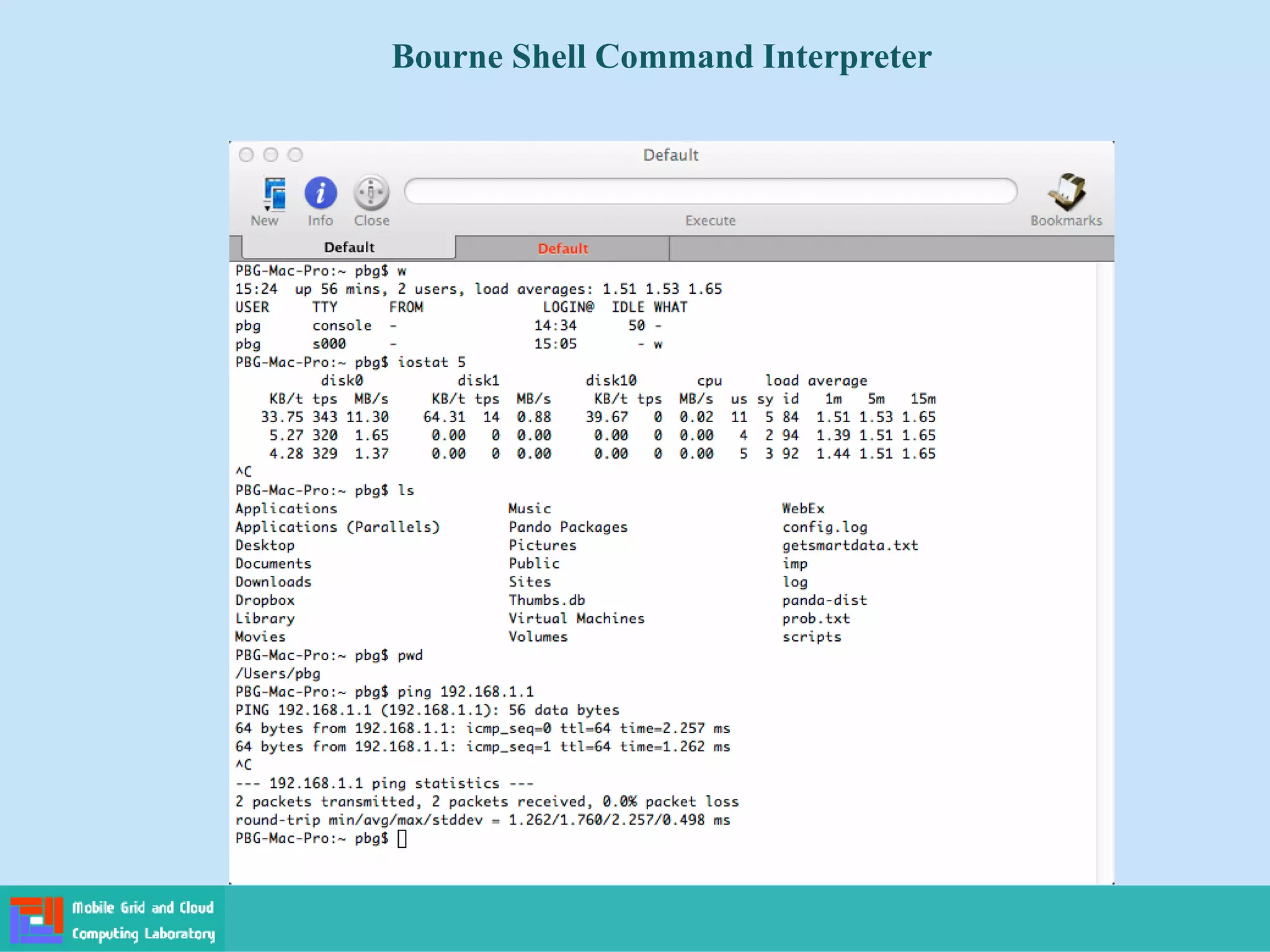Click the '/Users/pbg' pwd output
This screenshot has width=1270, height=952.
278,674
